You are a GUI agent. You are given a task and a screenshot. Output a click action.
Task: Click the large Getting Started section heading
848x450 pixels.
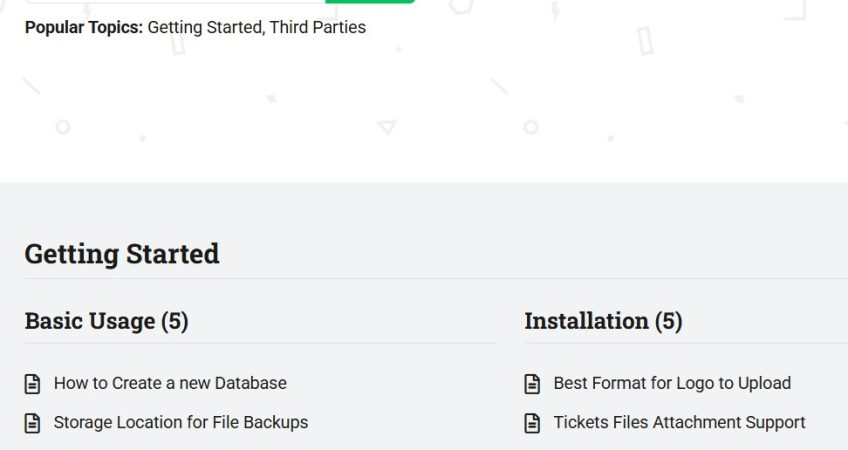coord(122,254)
